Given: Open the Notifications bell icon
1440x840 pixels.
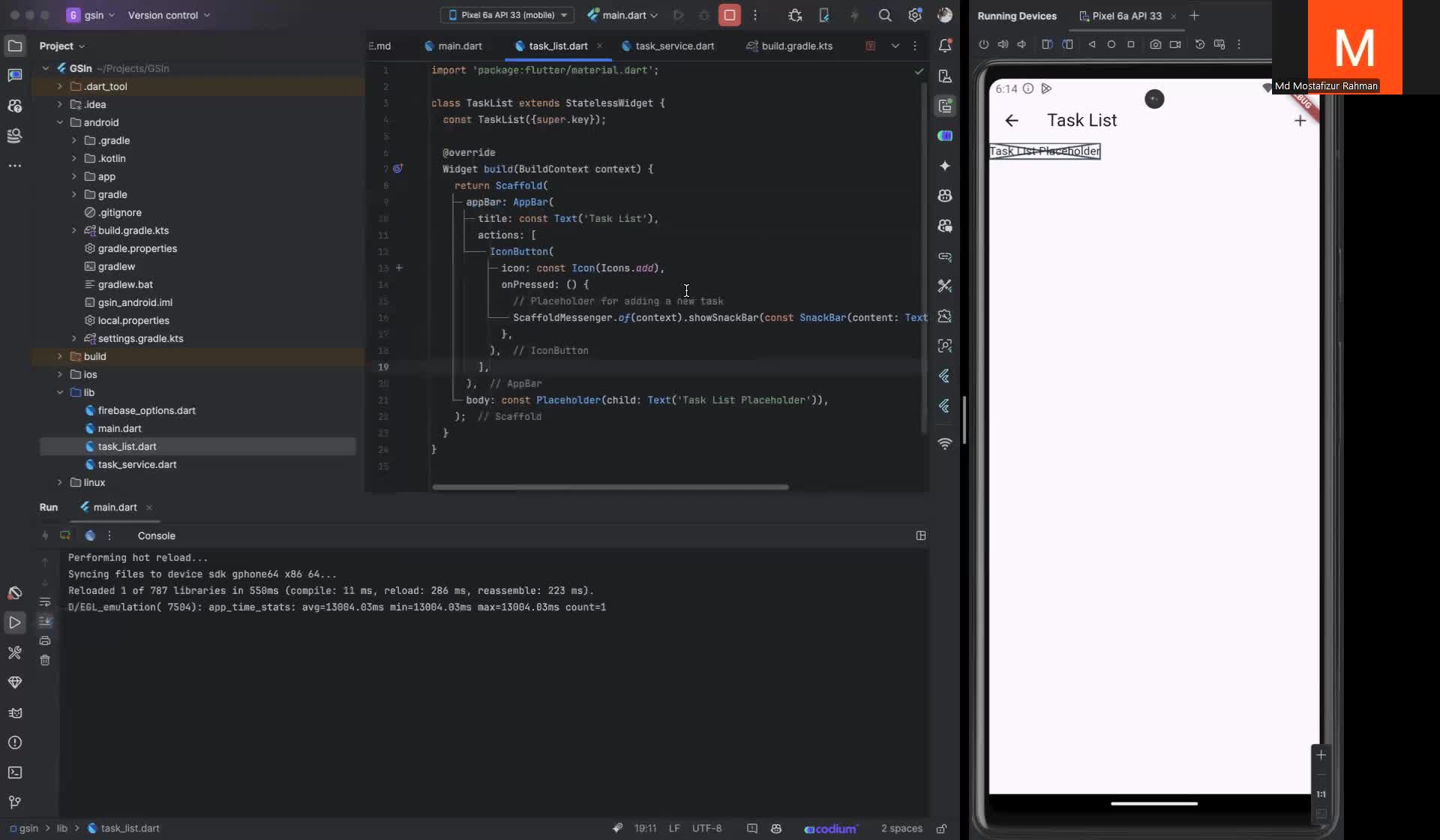Looking at the screenshot, I should tap(945, 46).
